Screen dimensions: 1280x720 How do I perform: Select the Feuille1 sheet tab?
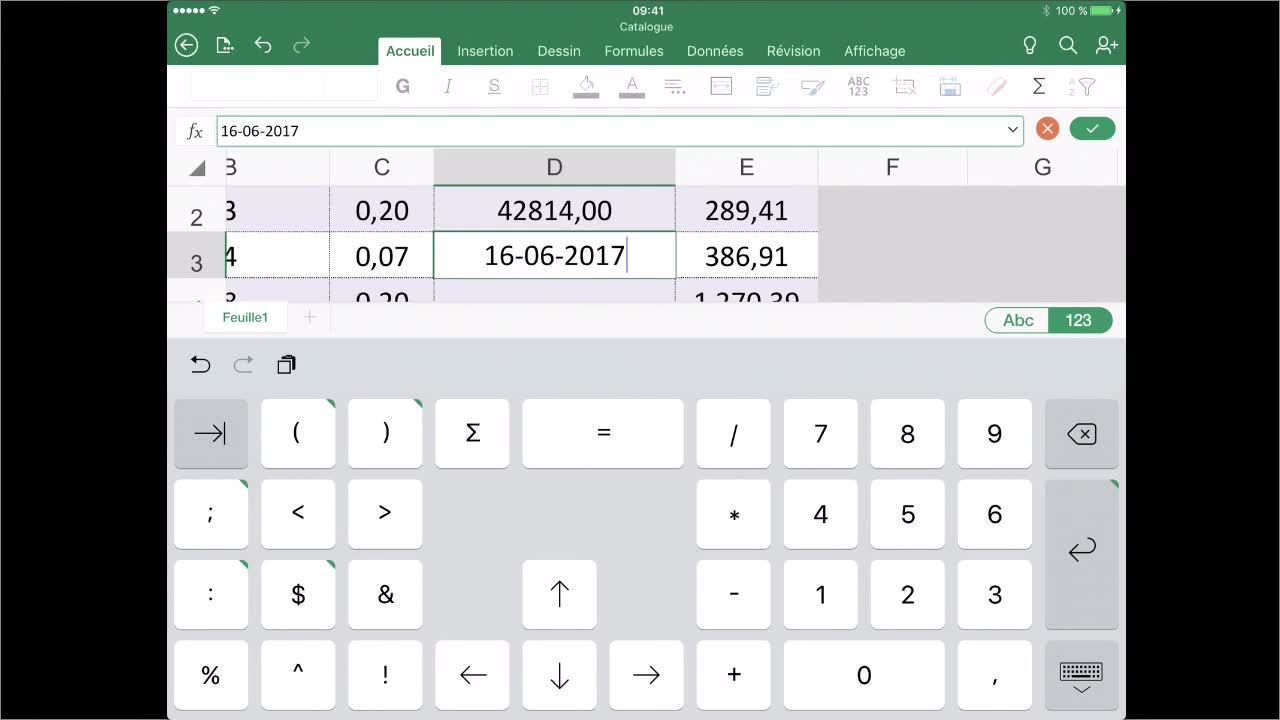245,318
